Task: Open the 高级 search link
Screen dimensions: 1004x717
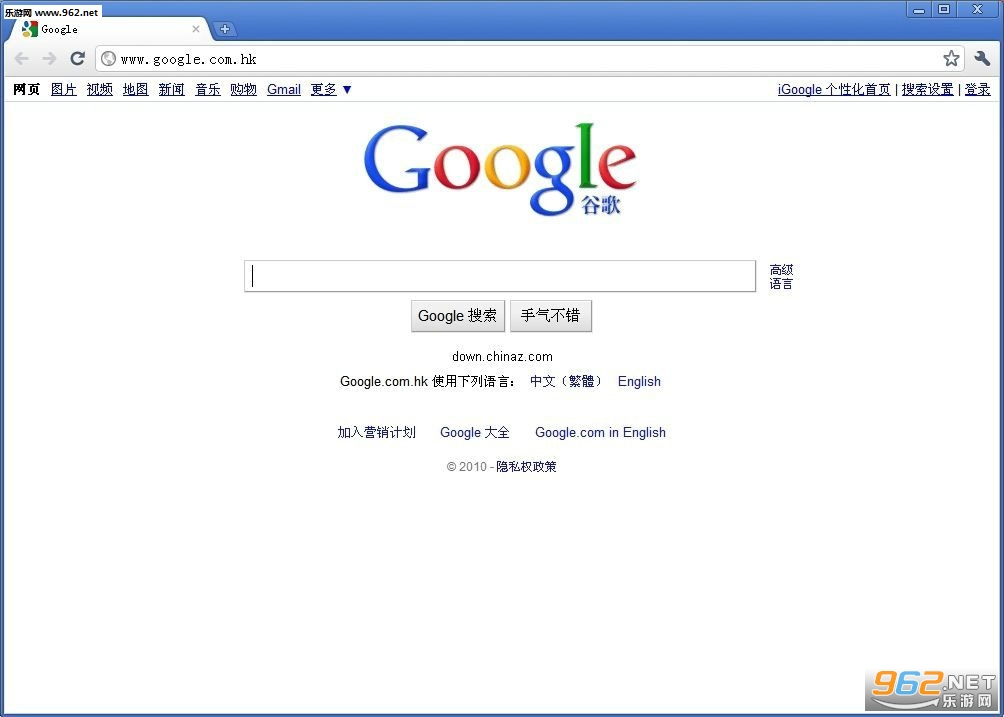Action: pyautogui.click(x=781, y=270)
